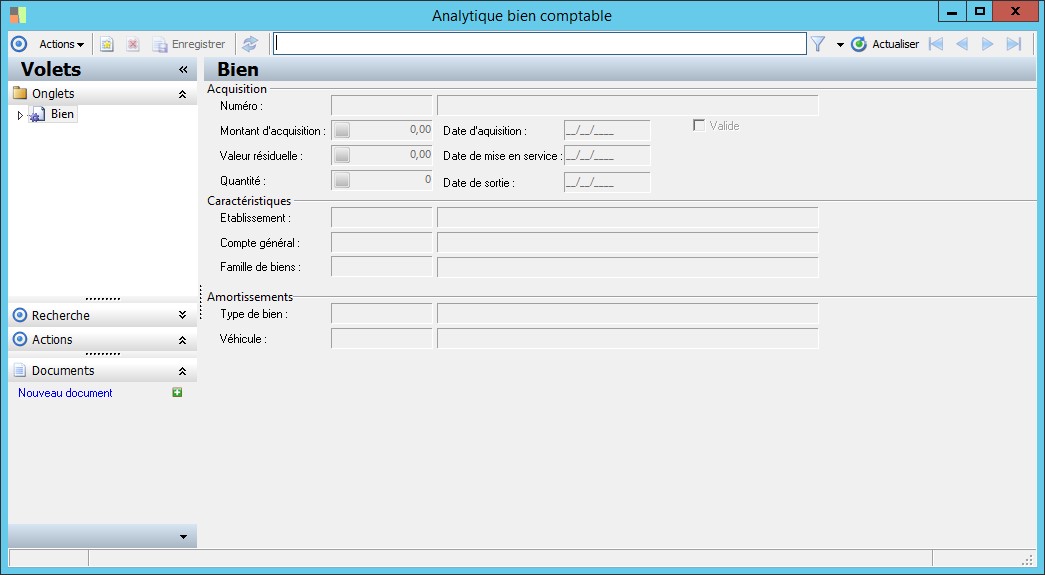Click the Nouveau document link

tap(65, 393)
